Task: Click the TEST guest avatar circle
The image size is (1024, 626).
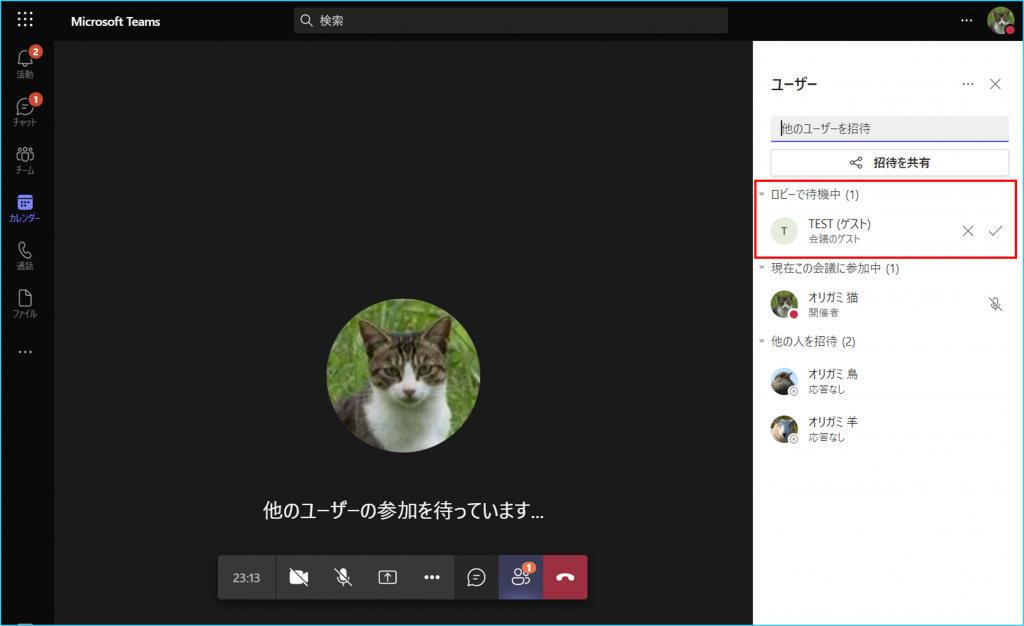Action: (x=784, y=231)
